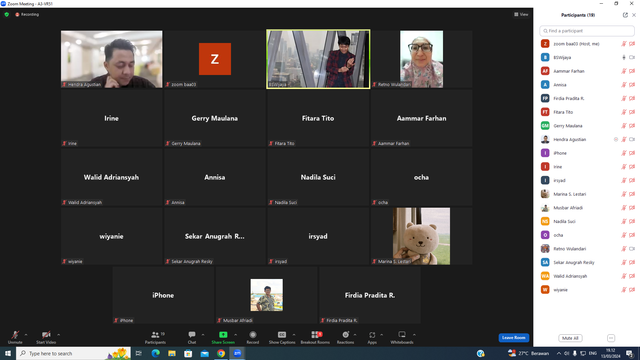Toggle Aammar Farhan's muted mic icon
The image size is (640, 360).
(624, 71)
